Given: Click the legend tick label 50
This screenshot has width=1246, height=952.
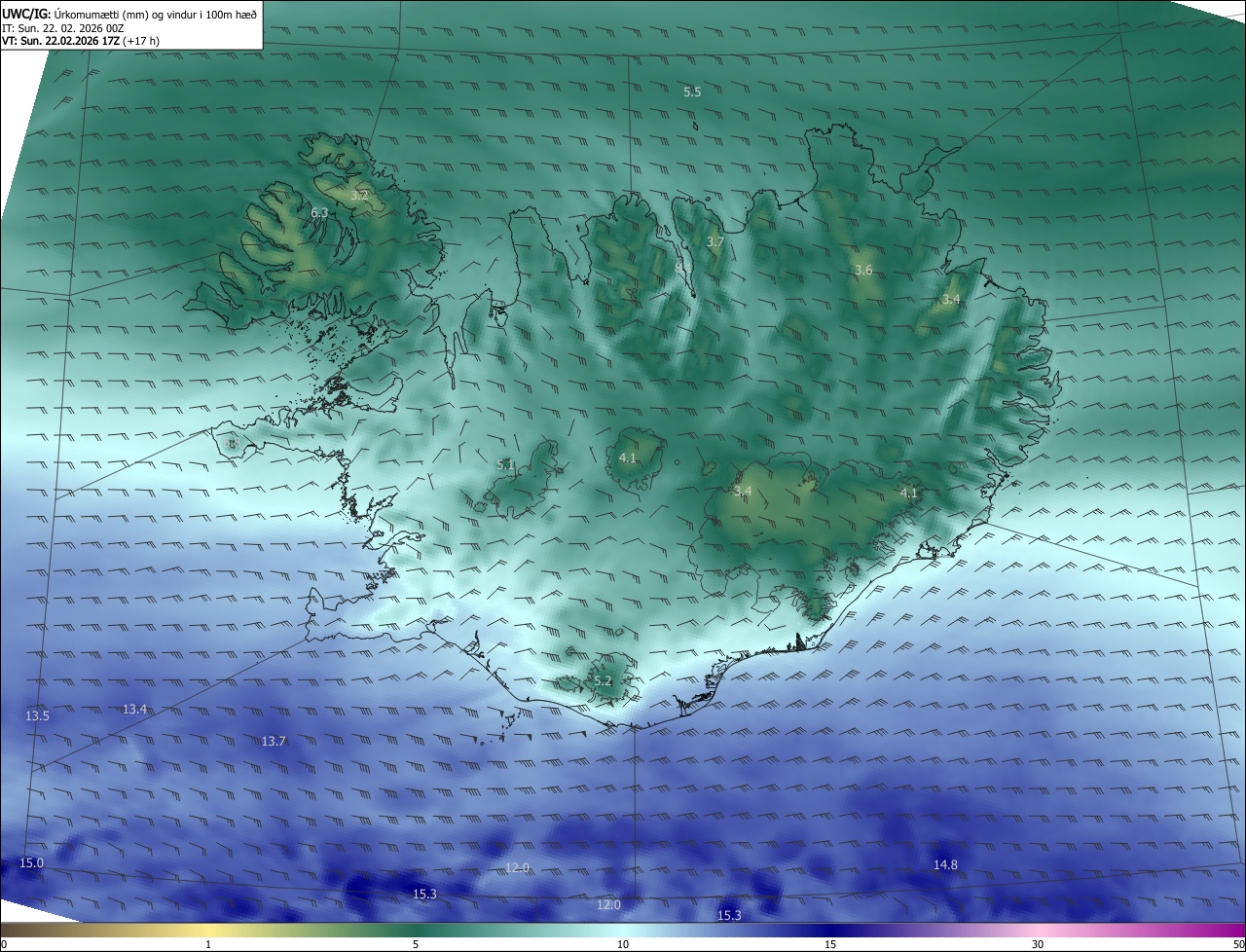Looking at the screenshot, I should click(x=1238, y=944).
